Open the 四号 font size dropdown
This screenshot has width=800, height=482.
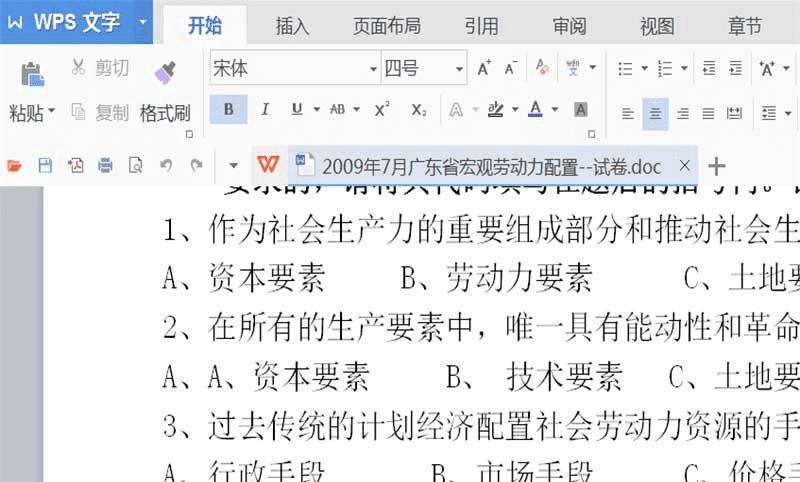coord(459,68)
